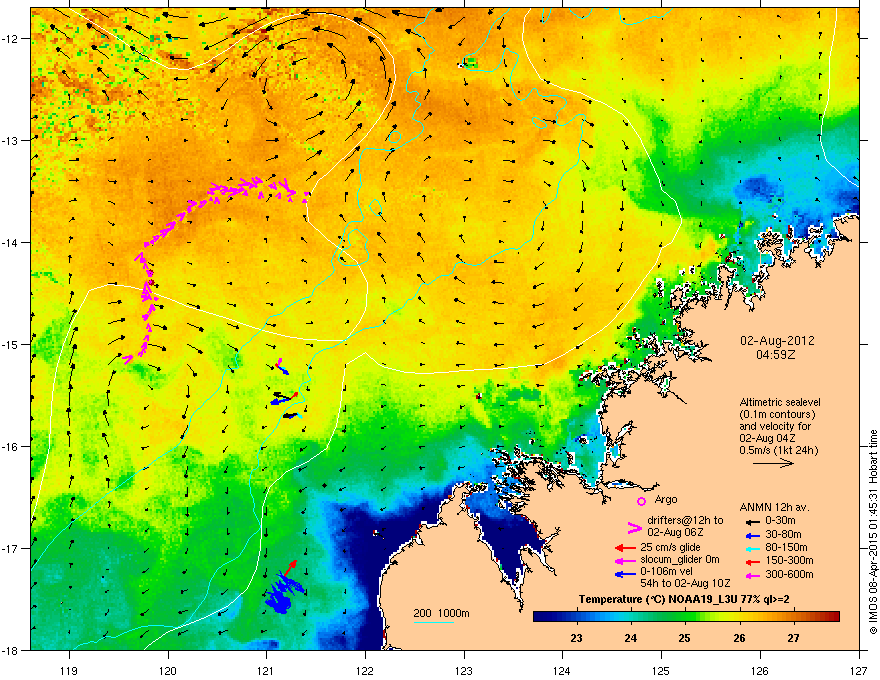Click the '02-Aug 06Z' drifter time text
Image resolution: width=880 pixels, height=680 pixels.
tap(676, 532)
